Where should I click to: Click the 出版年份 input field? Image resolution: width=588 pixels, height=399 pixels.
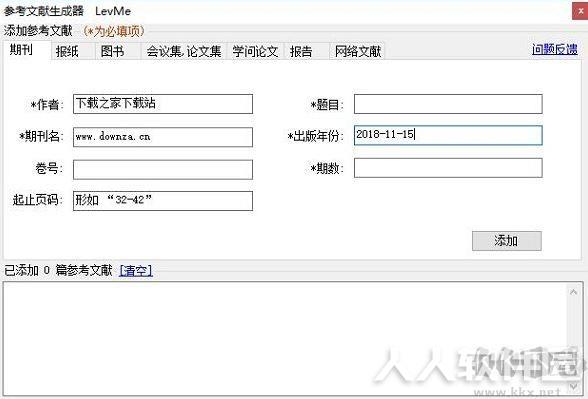[448, 135]
